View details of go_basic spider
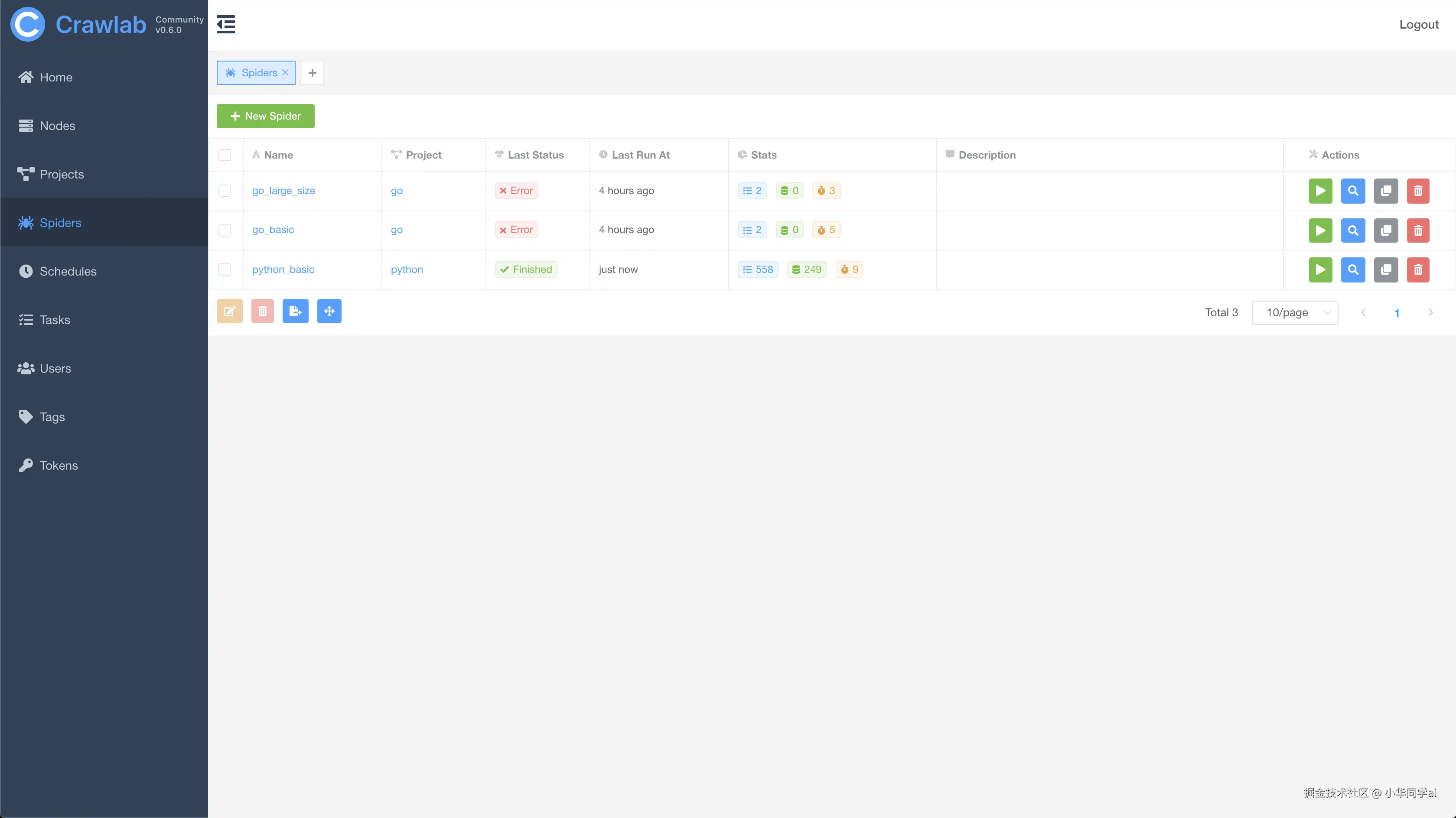 pos(1353,230)
